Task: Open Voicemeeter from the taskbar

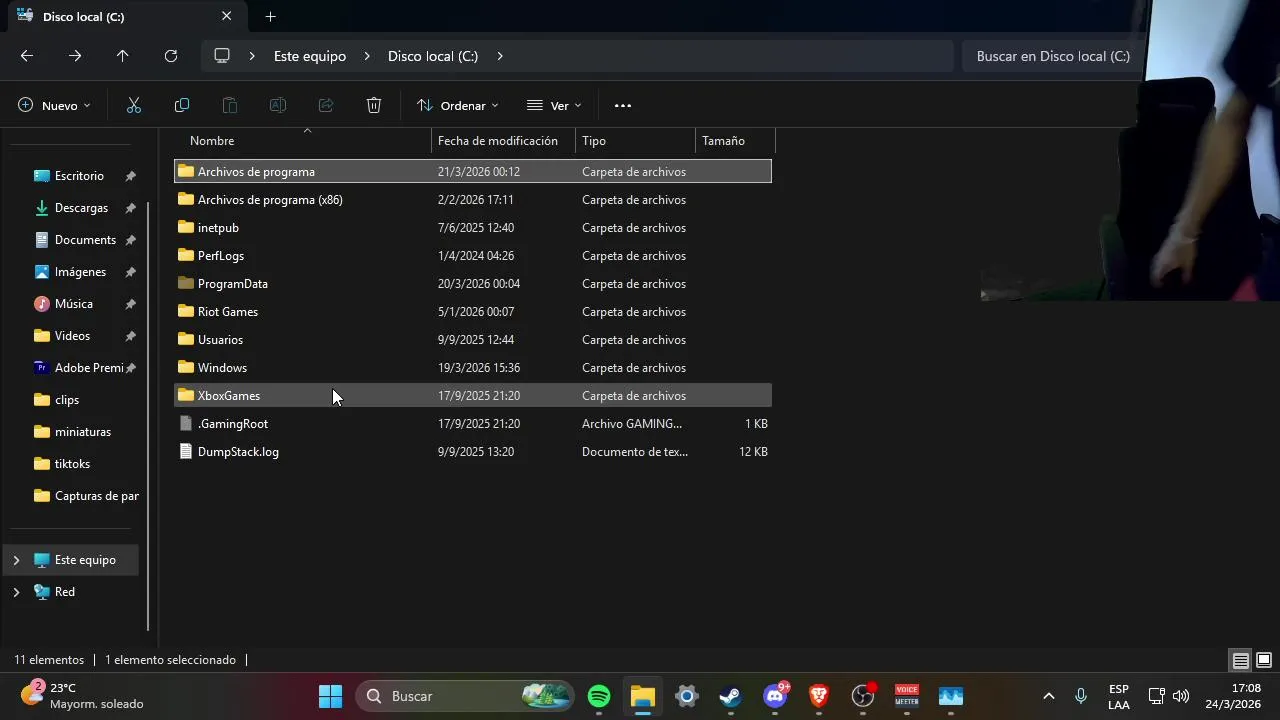Action: tap(907, 696)
